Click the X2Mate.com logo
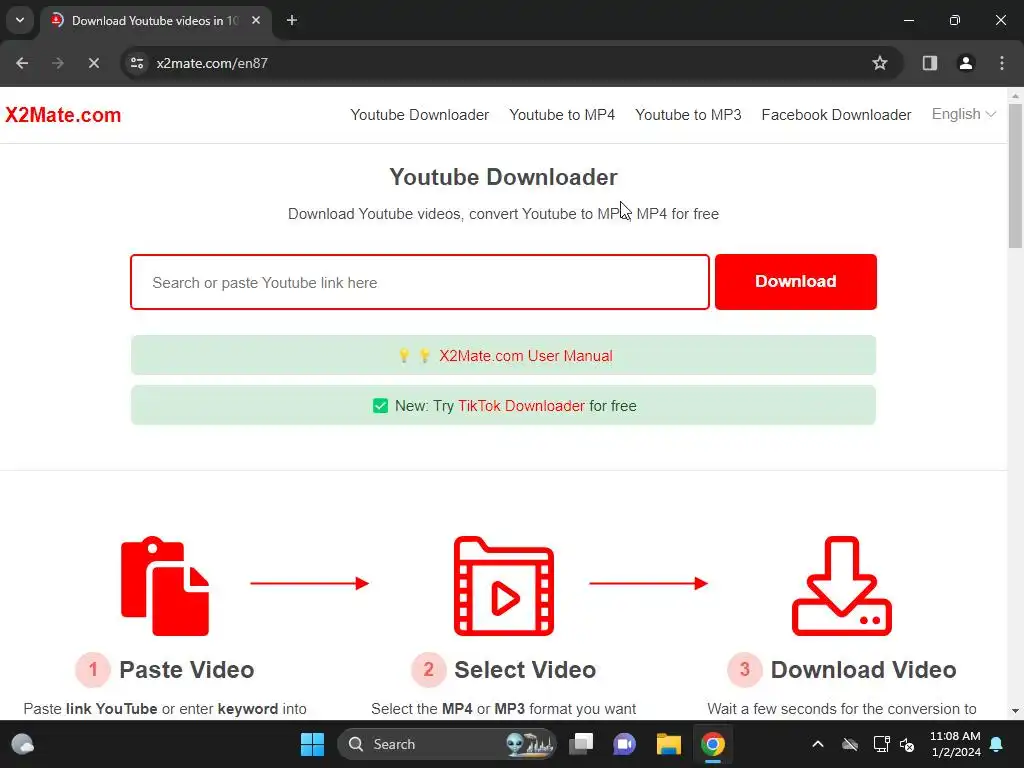 pyautogui.click(x=63, y=115)
